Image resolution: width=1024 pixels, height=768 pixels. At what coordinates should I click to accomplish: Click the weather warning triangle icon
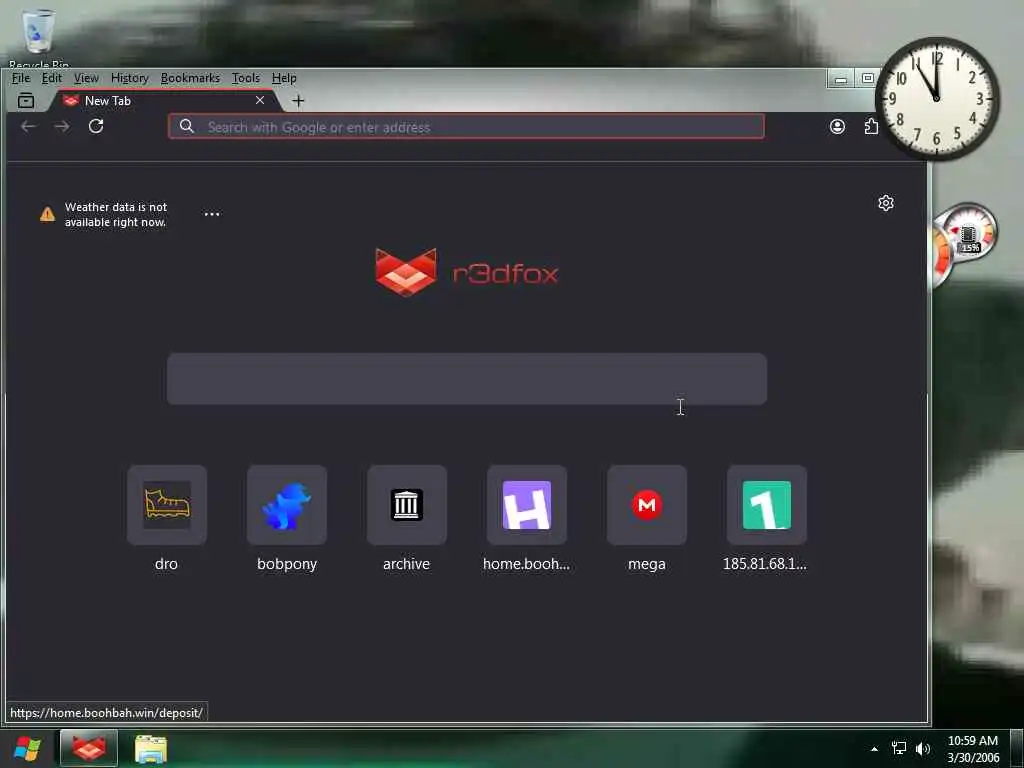point(47,214)
